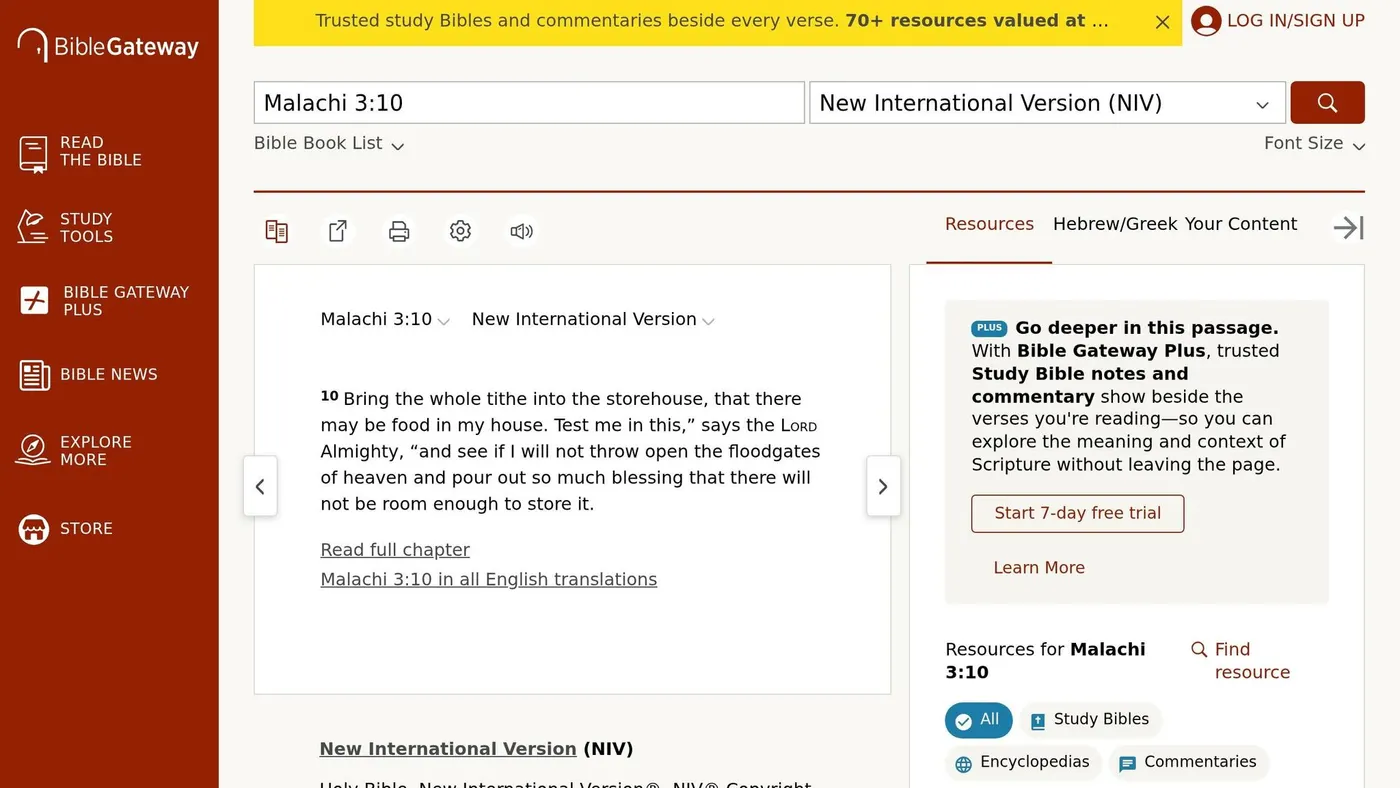Go to previous verse arrow

[x=260, y=486]
